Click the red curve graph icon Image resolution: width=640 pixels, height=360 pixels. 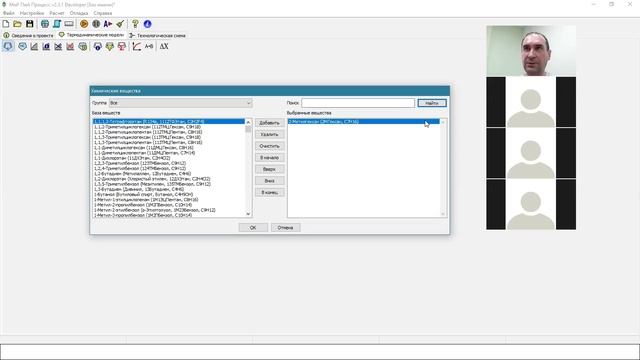click(137, 47)
